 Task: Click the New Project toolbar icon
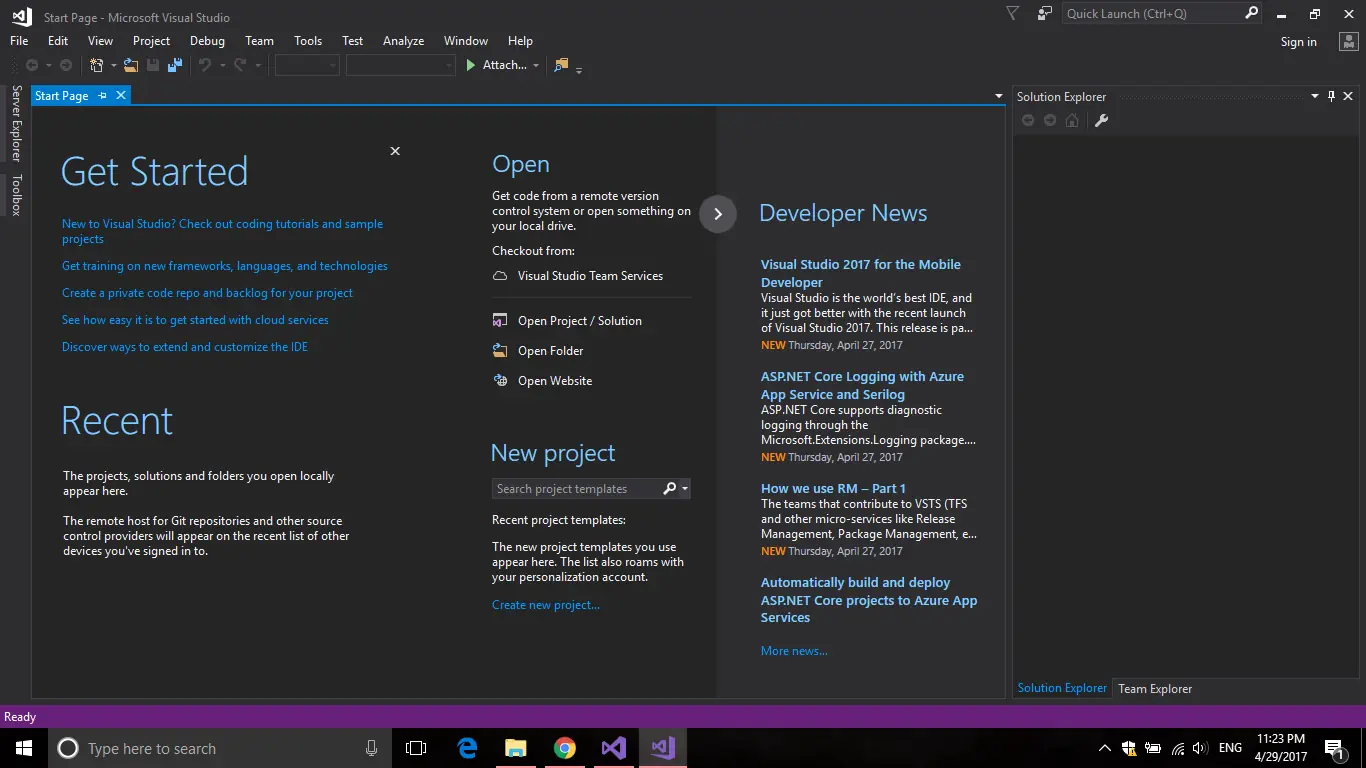pyautogui.click(x=97, y=65)
